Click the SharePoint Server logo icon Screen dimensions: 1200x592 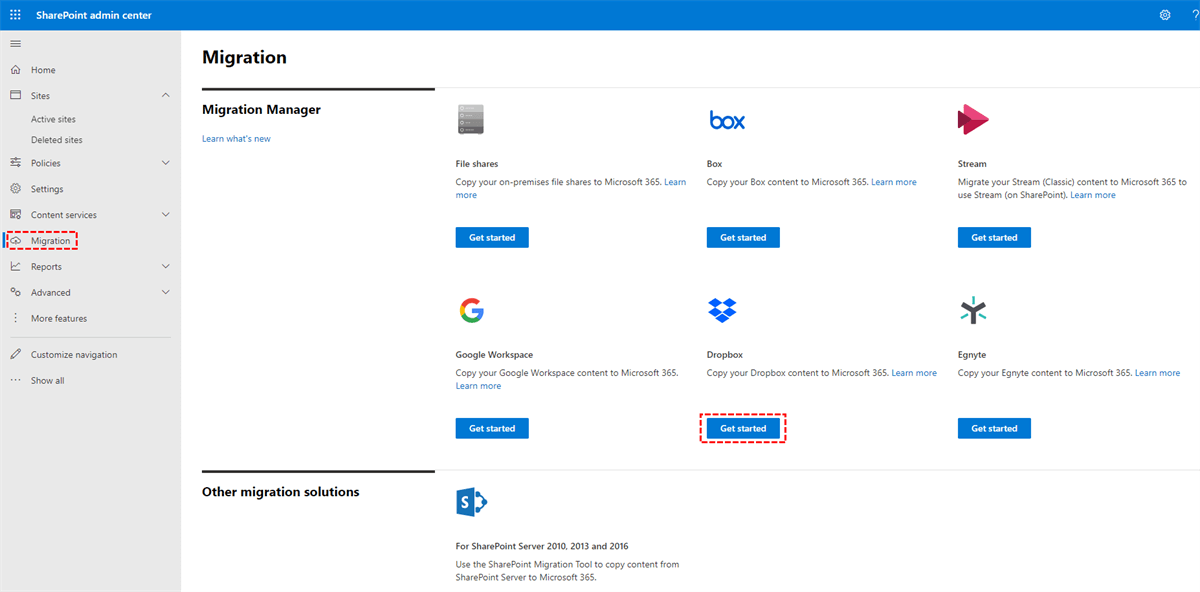(471, 502)
